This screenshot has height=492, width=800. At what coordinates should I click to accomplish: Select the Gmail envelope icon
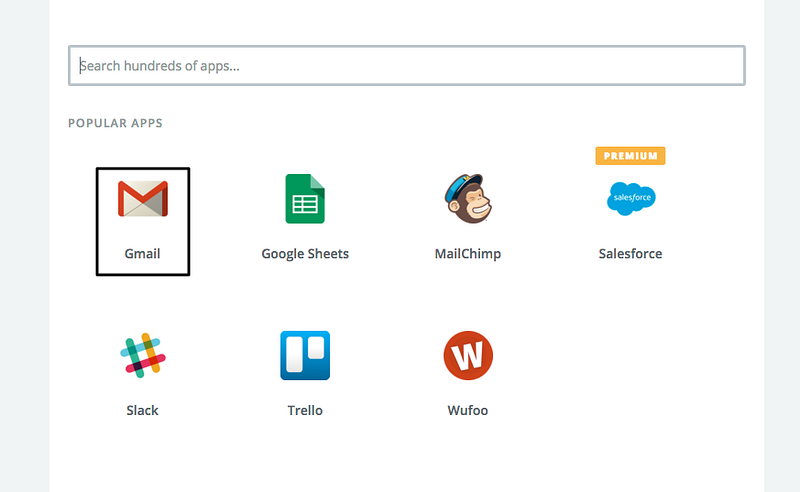(143, 199)
